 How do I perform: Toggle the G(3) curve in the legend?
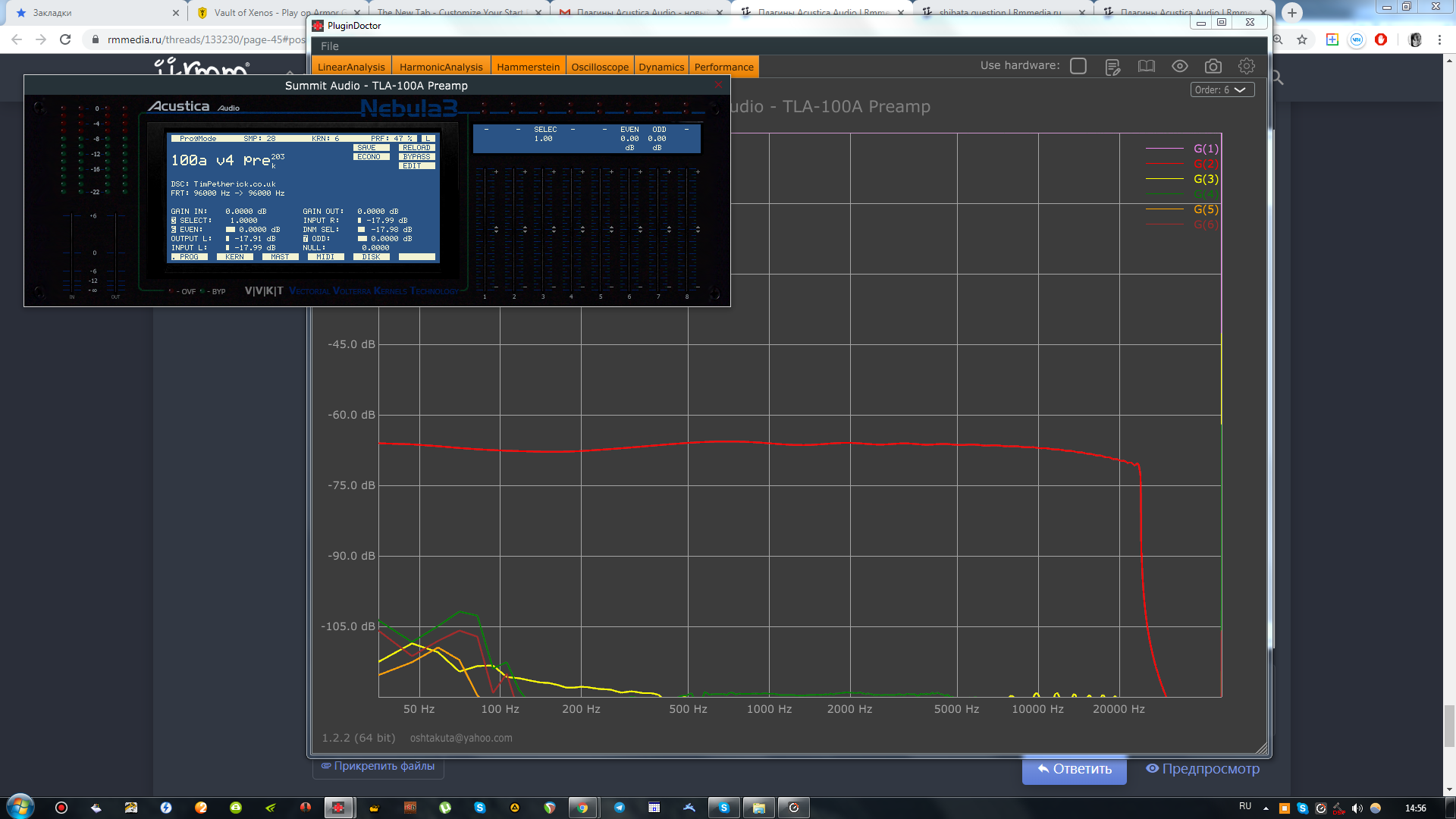(x=1206, y=179)
